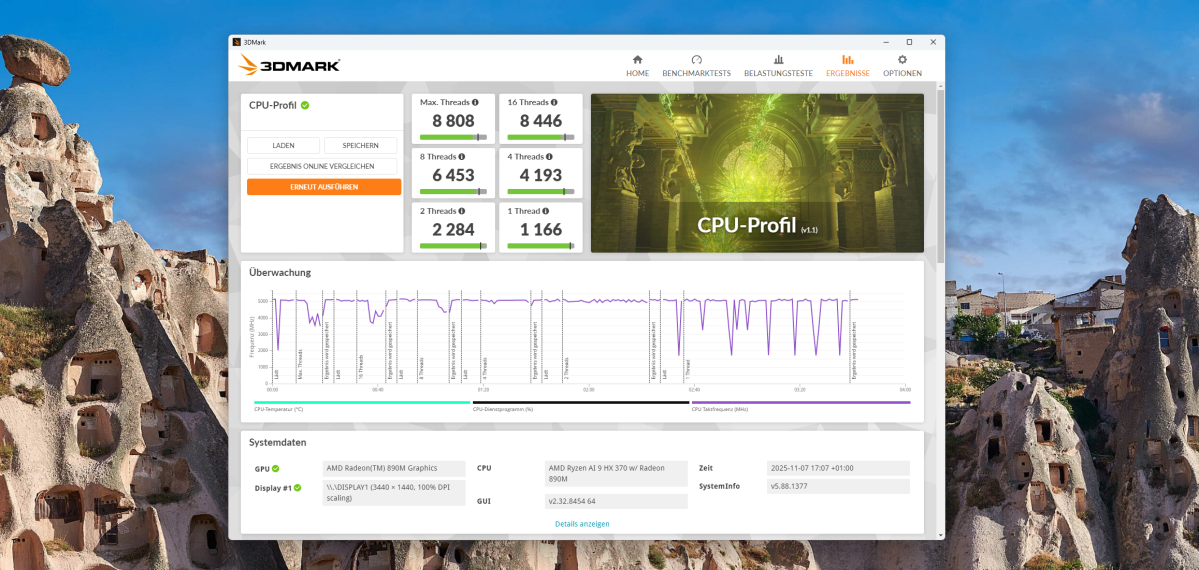Click the AMD Ryzen AI 9 HX 370 field
The height and width of the screenshot is (570, 1199).
(616, 474)
